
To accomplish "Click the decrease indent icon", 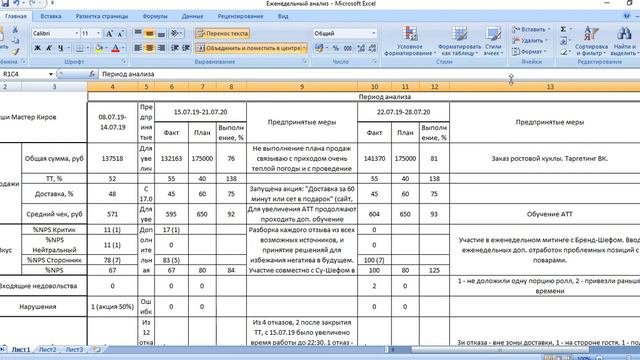I will click(x=175, y=48).
